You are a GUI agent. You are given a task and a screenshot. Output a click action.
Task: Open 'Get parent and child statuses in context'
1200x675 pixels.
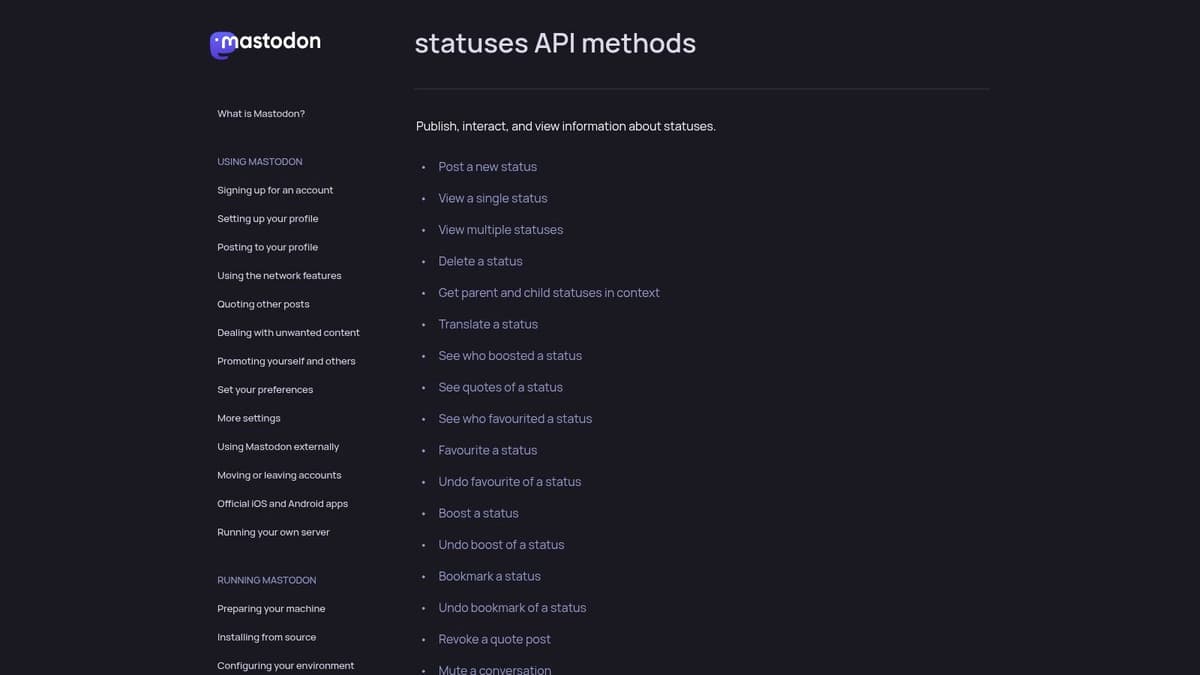[x=549, y=293]
